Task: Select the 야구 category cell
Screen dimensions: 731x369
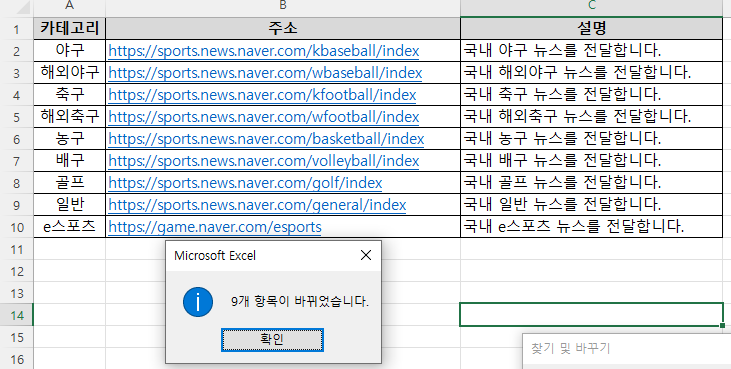Action: coord(69,51)
